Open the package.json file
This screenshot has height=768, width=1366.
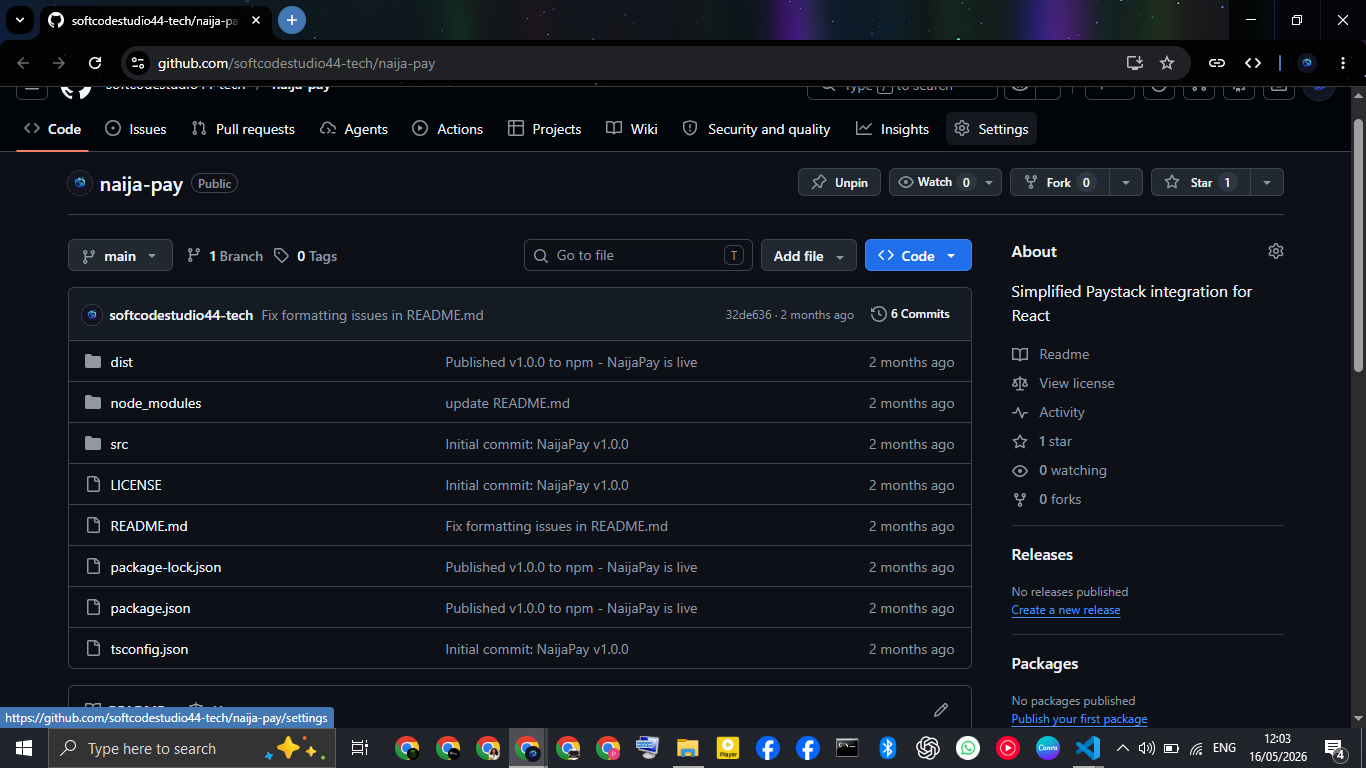(150, 608)
